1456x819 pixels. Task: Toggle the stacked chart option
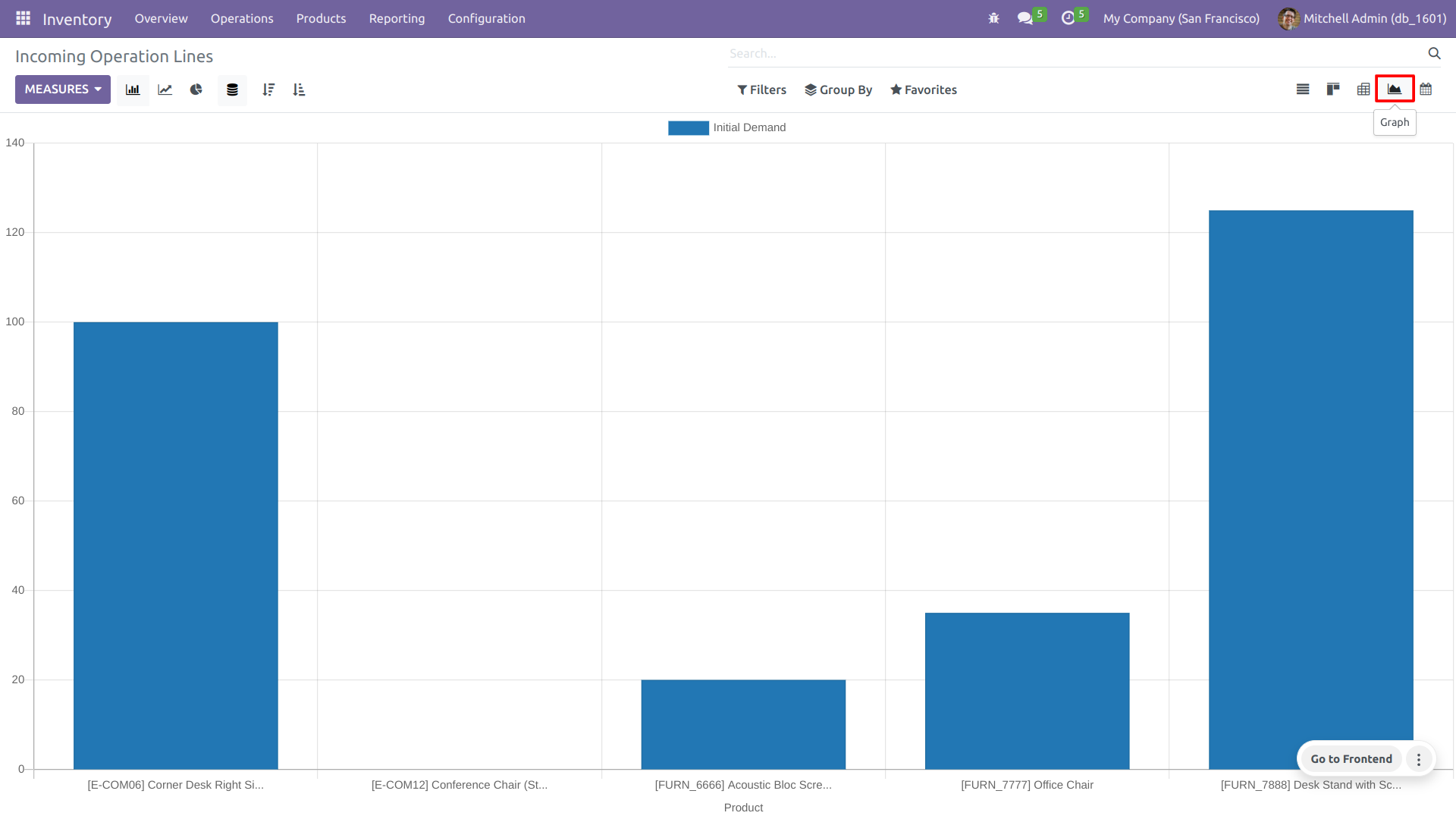click(232, 89)
